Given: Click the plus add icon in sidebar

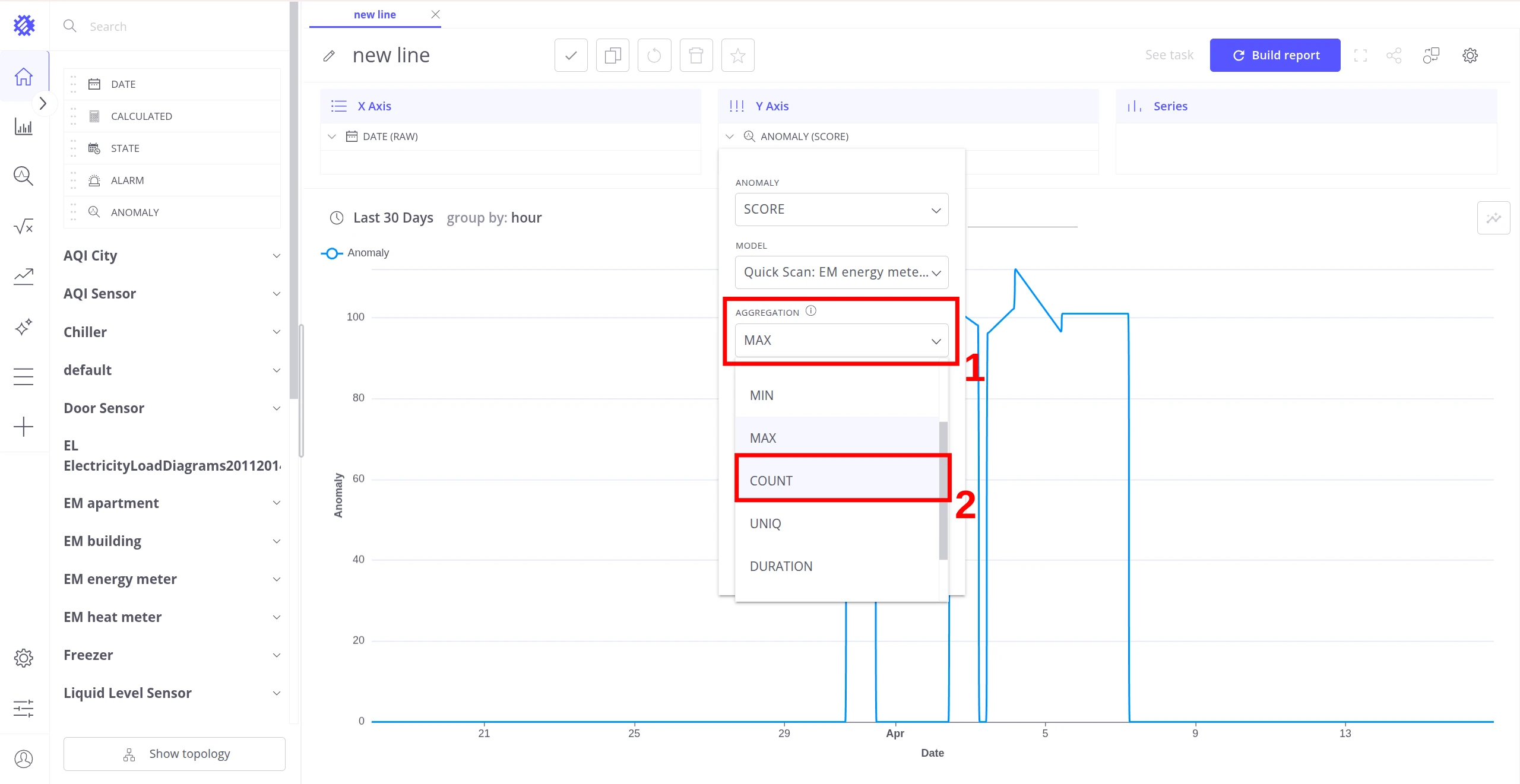Looking at the screenshot, I should (x=24, y=427).
